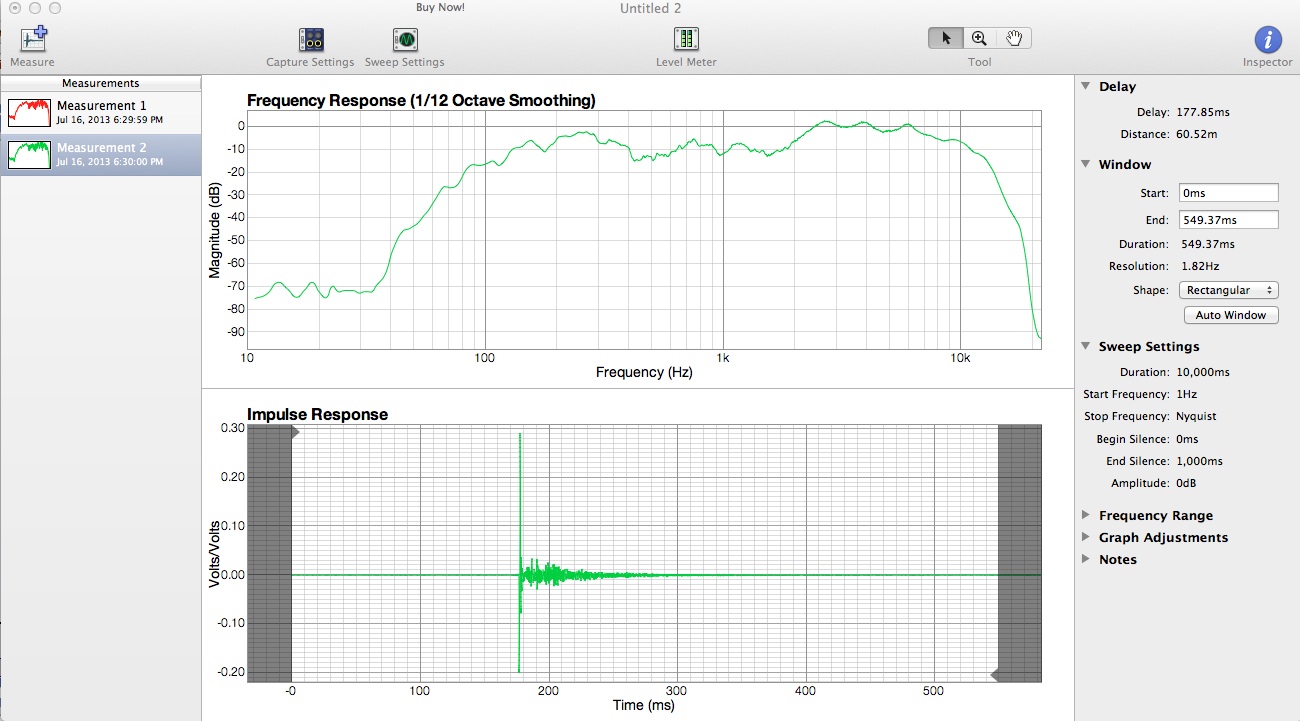Click the Start Frequency 1Hz value

(1188, 395)
